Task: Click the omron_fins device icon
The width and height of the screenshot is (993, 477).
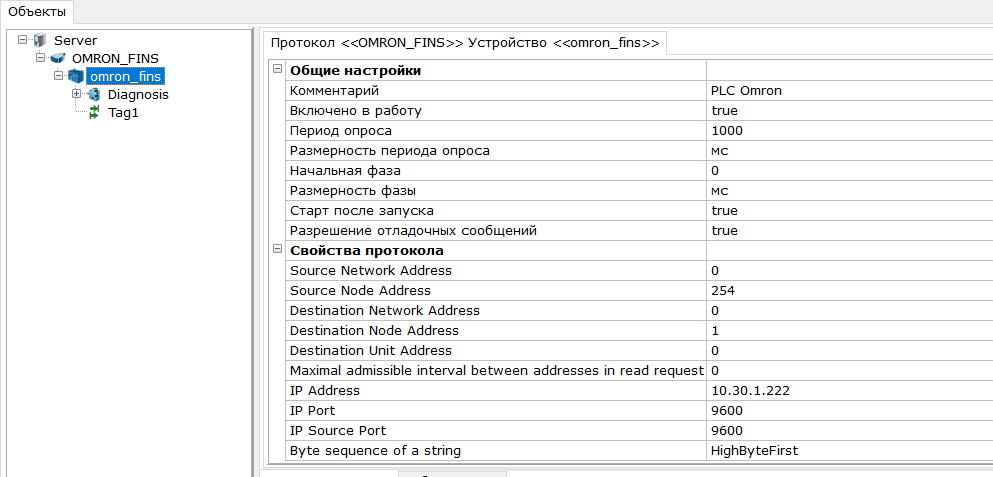Action: [x=76, y=77]
